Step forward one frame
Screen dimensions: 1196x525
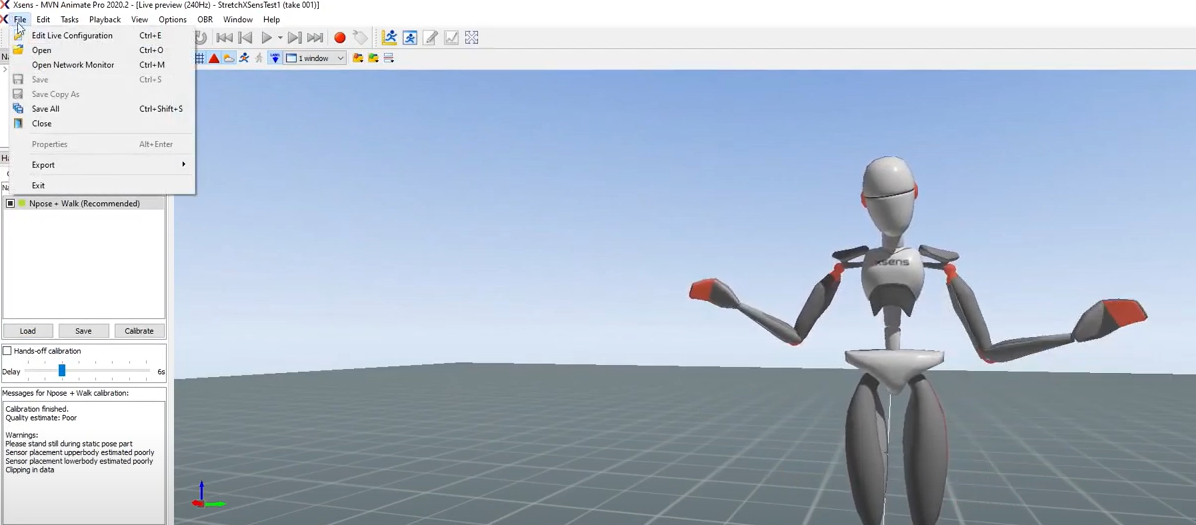(294, 37)
